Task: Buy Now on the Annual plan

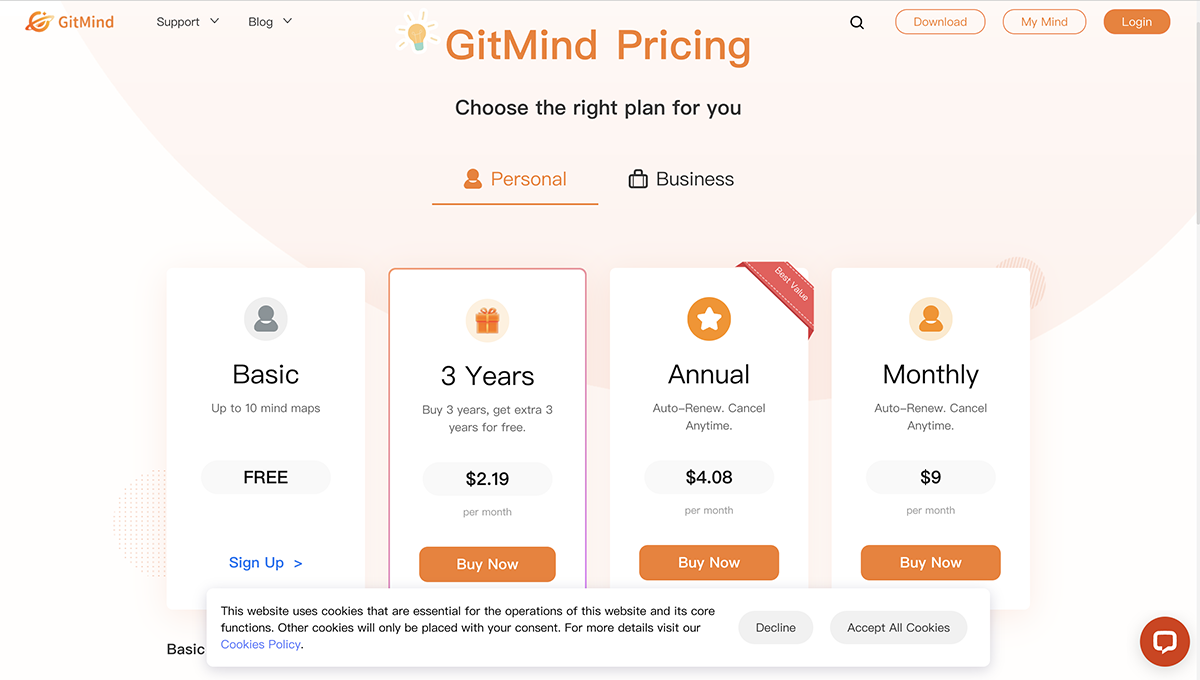Action: (x=709, y=562)
